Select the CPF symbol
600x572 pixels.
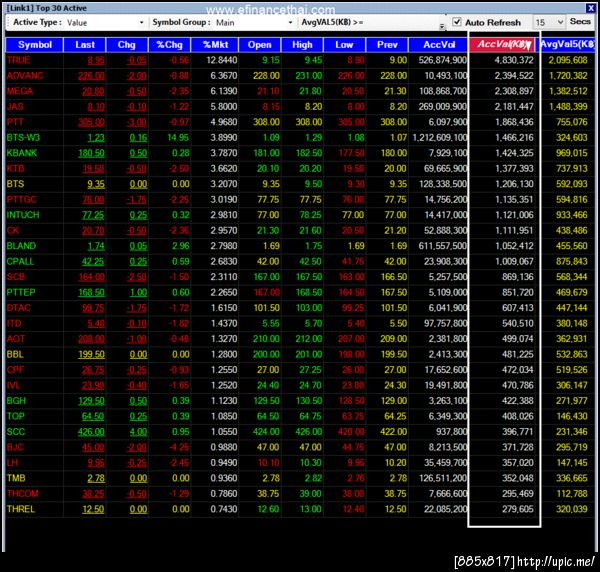(15, 370)
